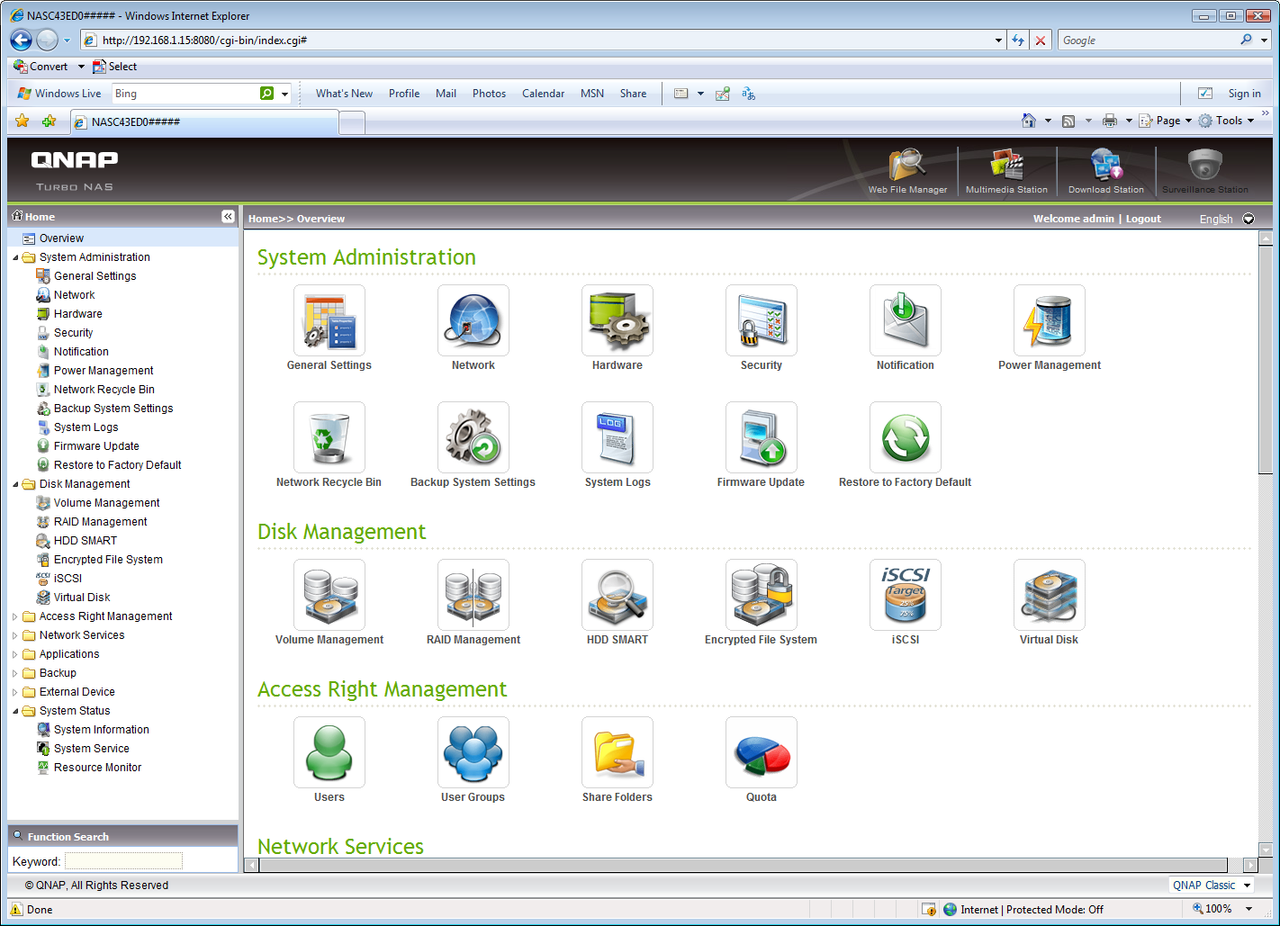Select System Information in the sidebar tree

pyautogui.click(x=101, y=730)
